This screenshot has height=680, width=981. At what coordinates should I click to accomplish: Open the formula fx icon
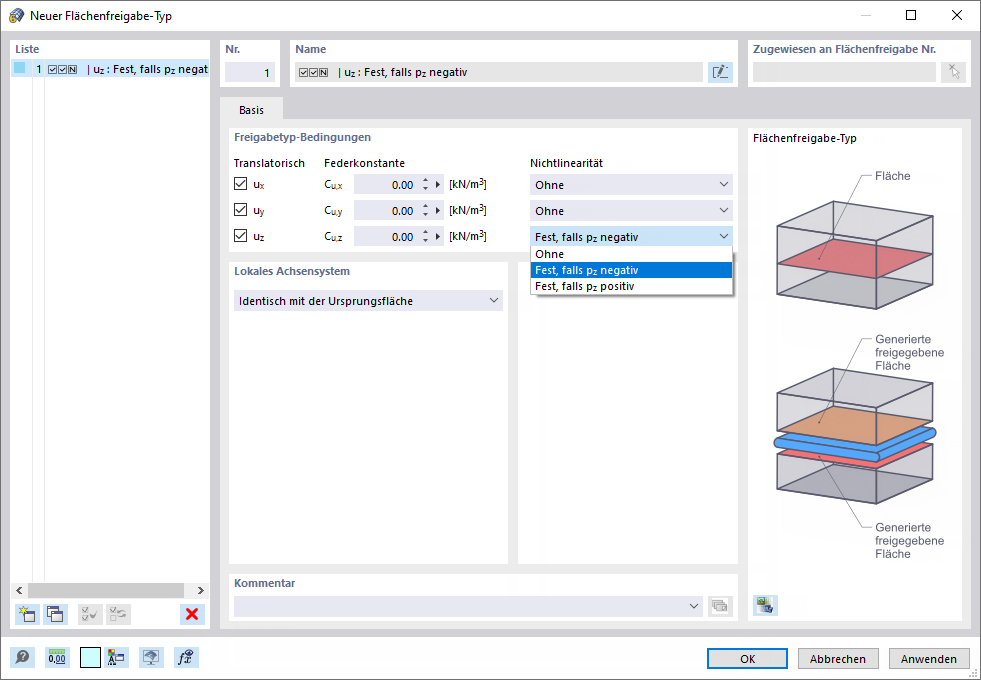pos(186,657)
